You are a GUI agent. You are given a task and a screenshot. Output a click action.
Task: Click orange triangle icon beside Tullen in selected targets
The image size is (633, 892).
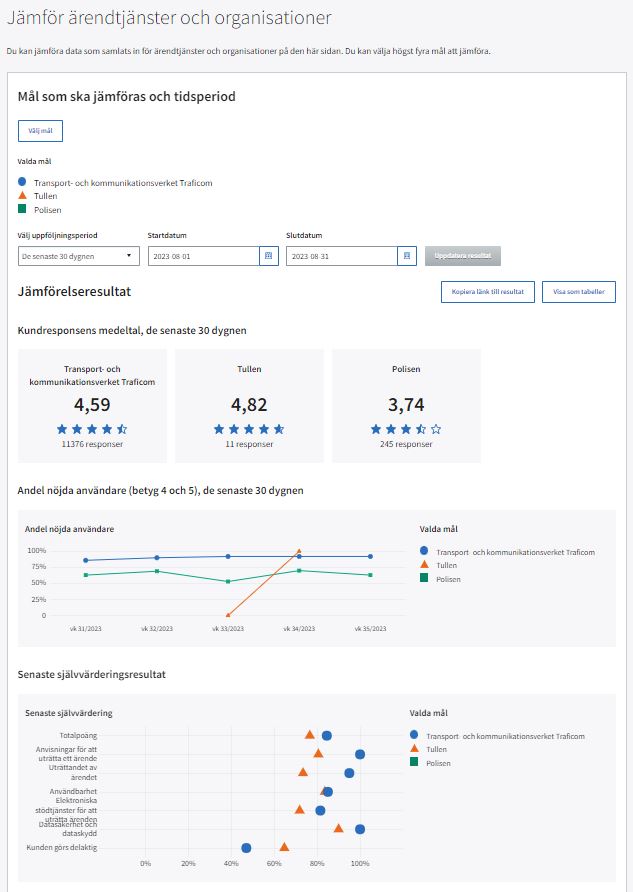[x=23, y=196]
